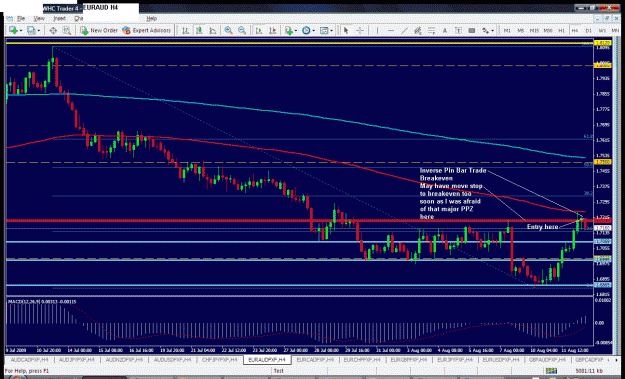The height and width of the screenshot is (379, 625).
Task: Switch to the EURUSDFXF,H4 chart tab
Action: 502,359
